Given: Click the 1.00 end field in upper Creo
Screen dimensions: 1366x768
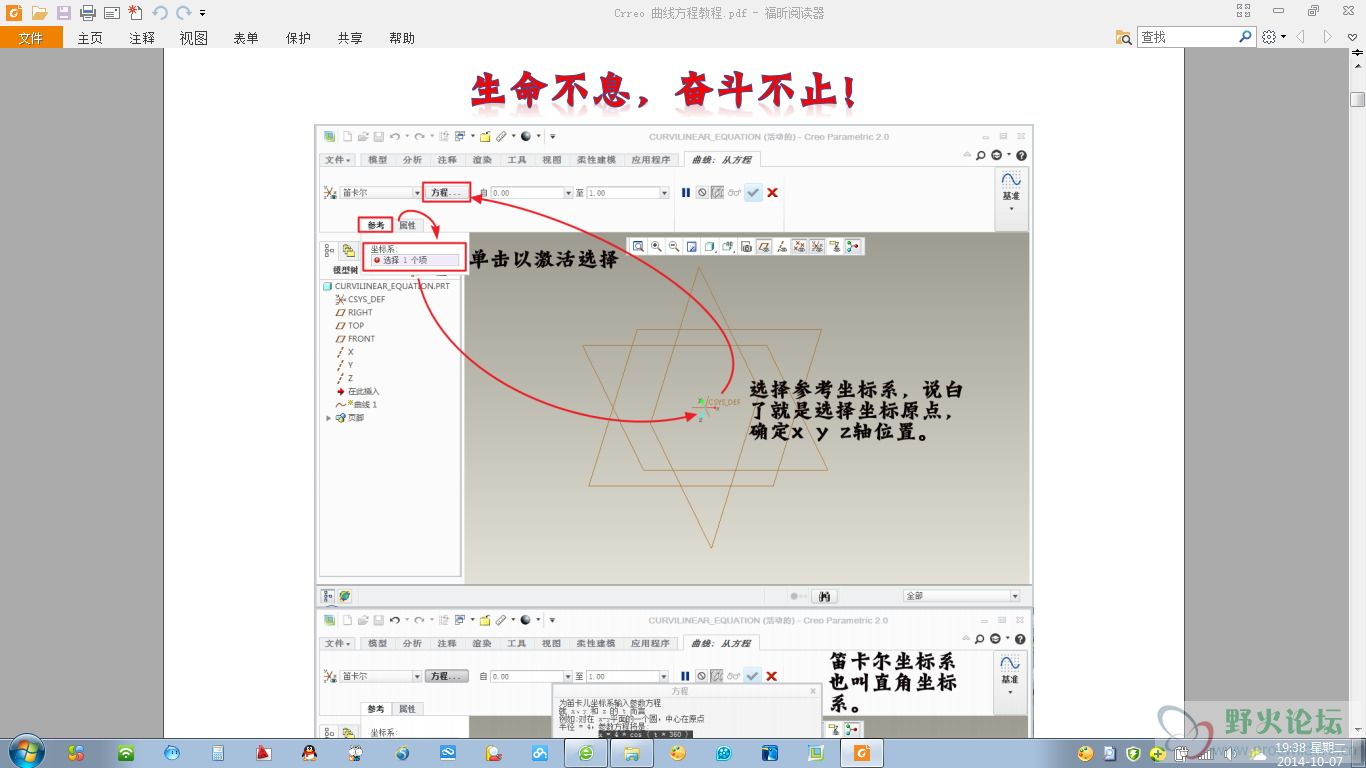Looking at the screenshot, I should [x=627, y=192].
